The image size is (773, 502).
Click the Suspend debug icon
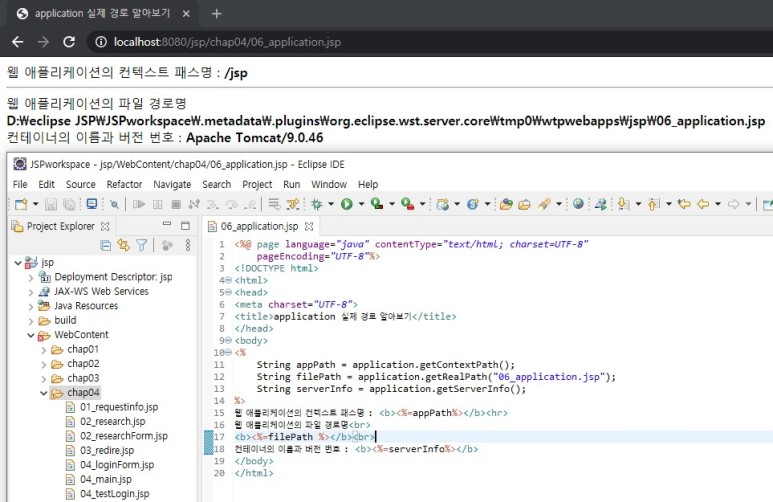coord(158,204)
